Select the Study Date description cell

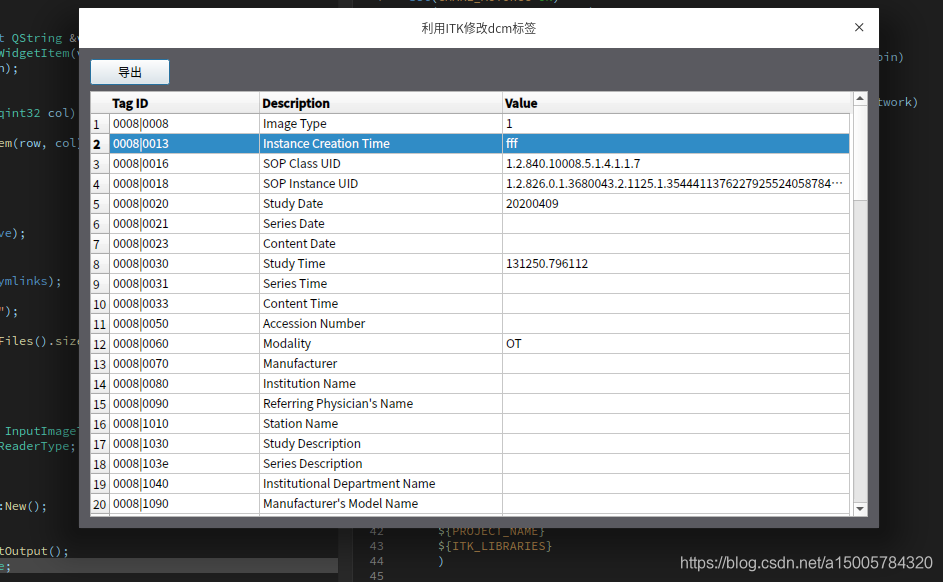point(381,204)
